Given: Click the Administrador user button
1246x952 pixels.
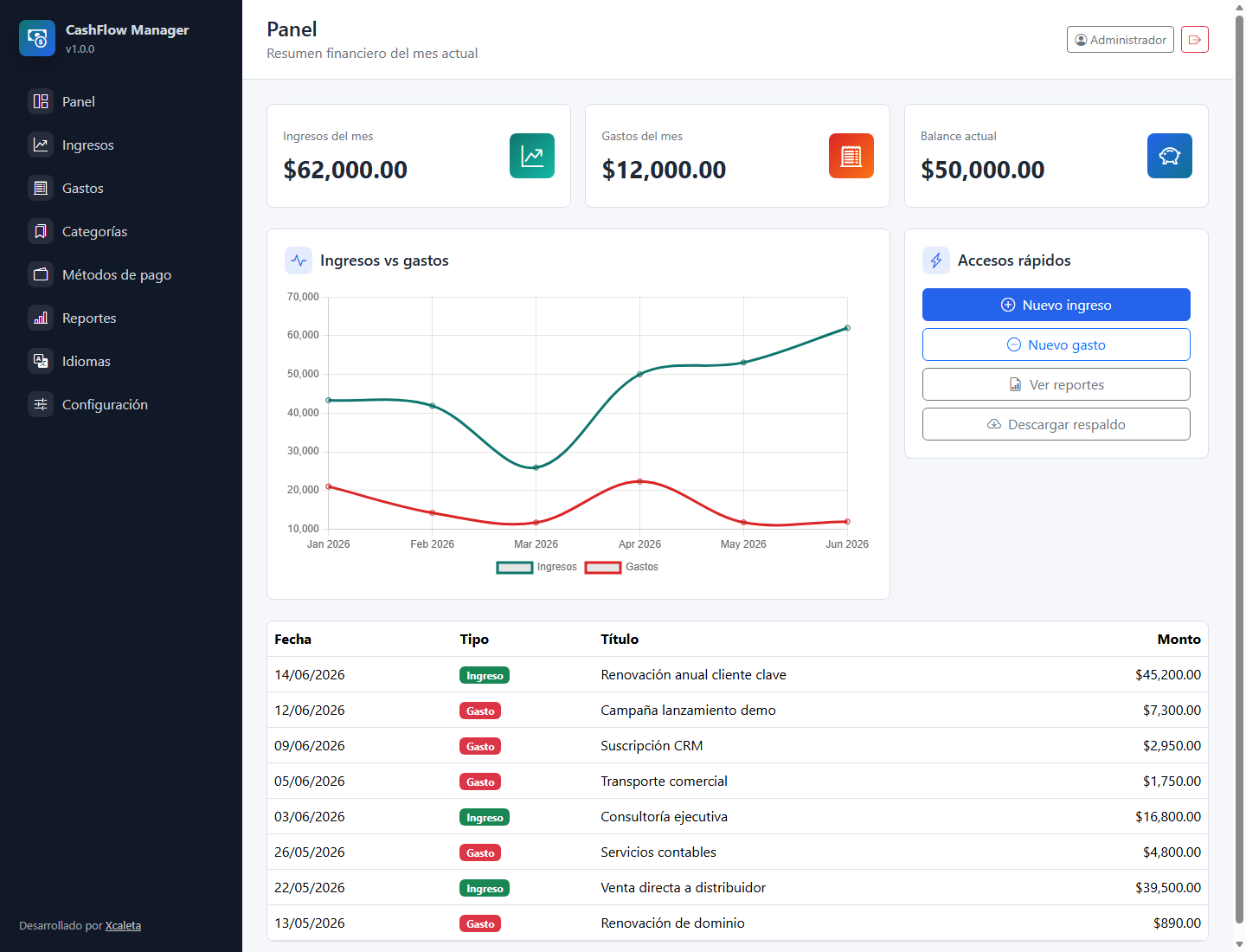Looking at the screenshot, I should point(1121,40).
